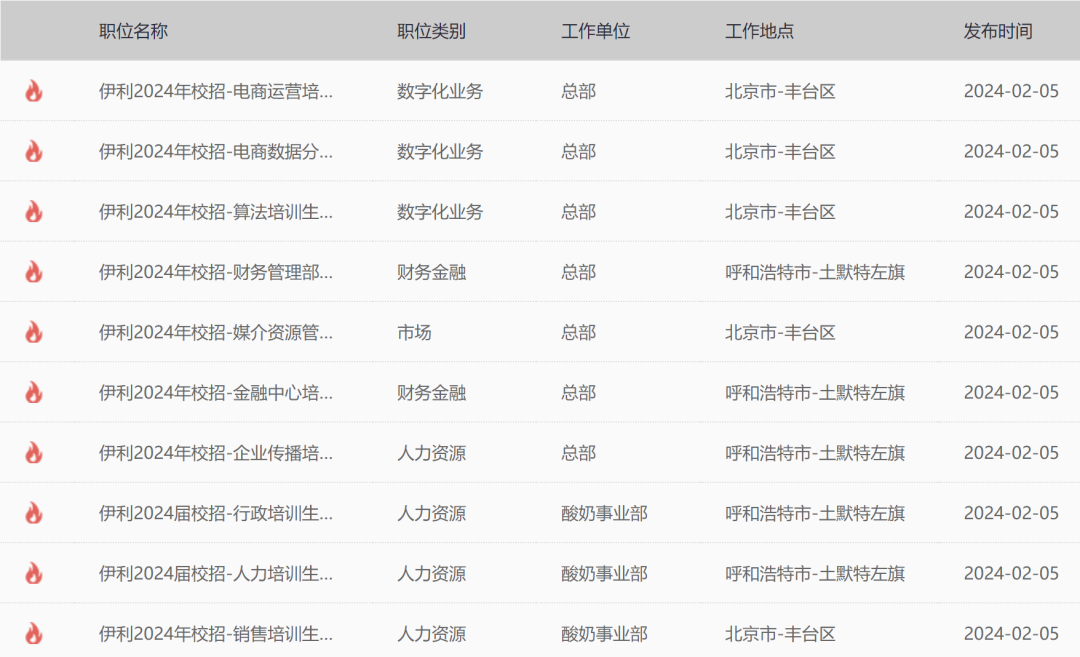Click 总部 in the 财务管理部 row
The width and height of the screenshot is (1080, 657).
pos(578,272)
